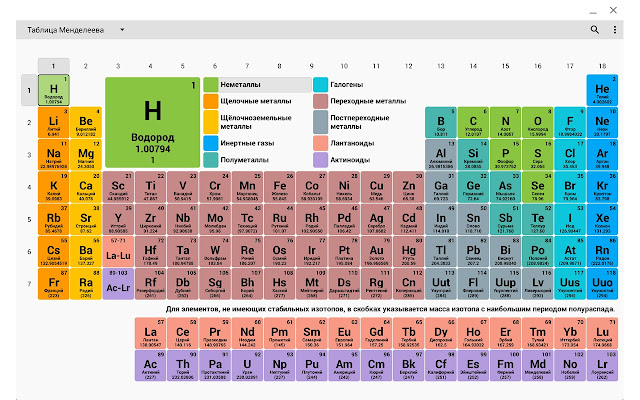Open the three-dot overflow menu

615,29
